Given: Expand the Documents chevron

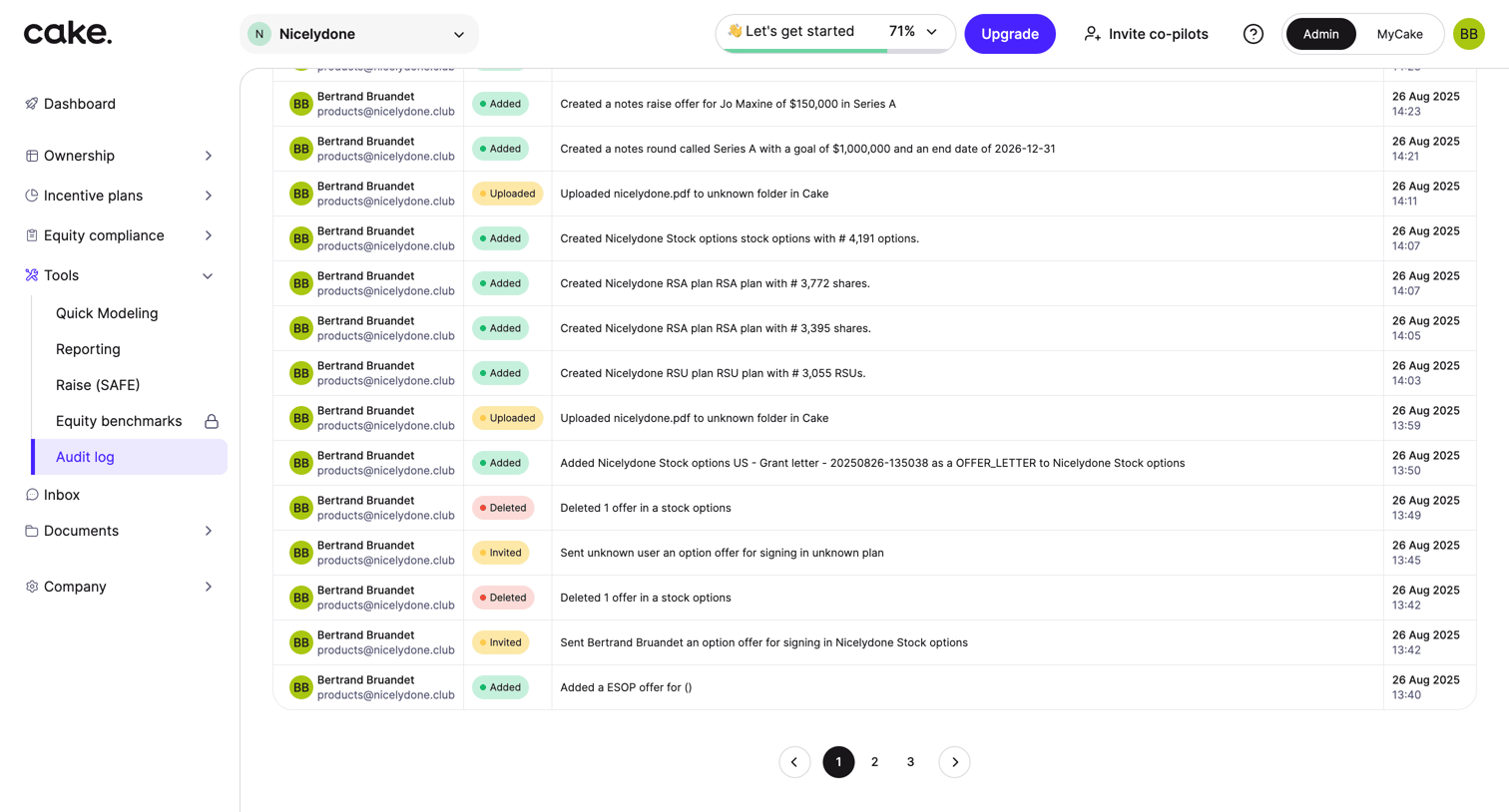Looking at the screenshot, I should [x=209, y=531].
